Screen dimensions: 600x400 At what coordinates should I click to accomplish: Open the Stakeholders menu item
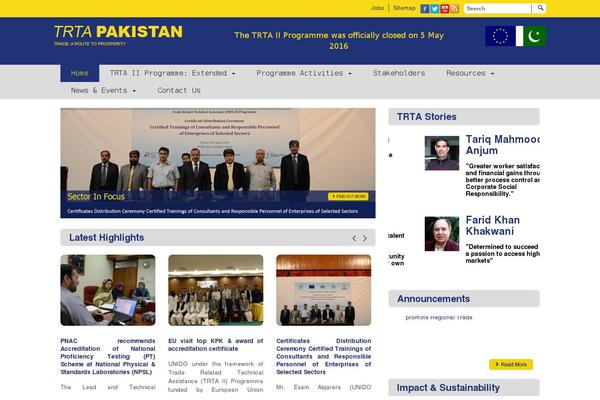(x=399, y=73)
